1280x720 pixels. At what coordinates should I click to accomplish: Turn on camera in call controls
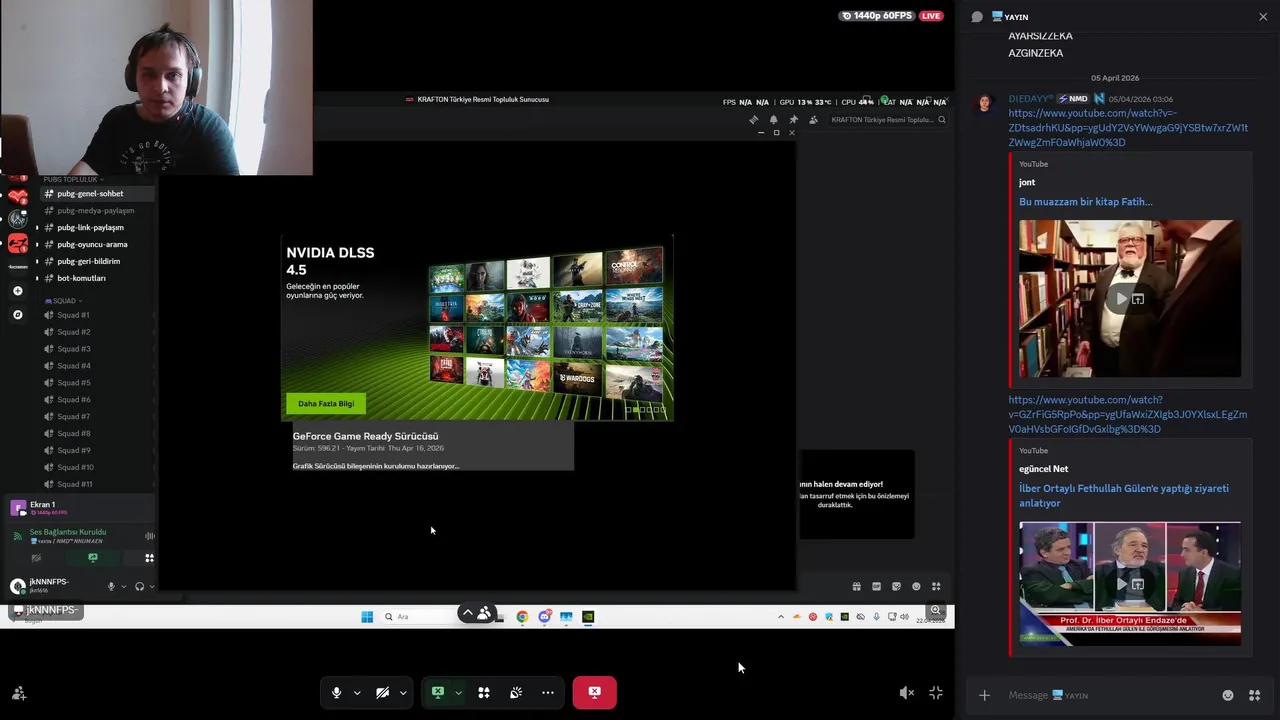(x=382, y=692)
